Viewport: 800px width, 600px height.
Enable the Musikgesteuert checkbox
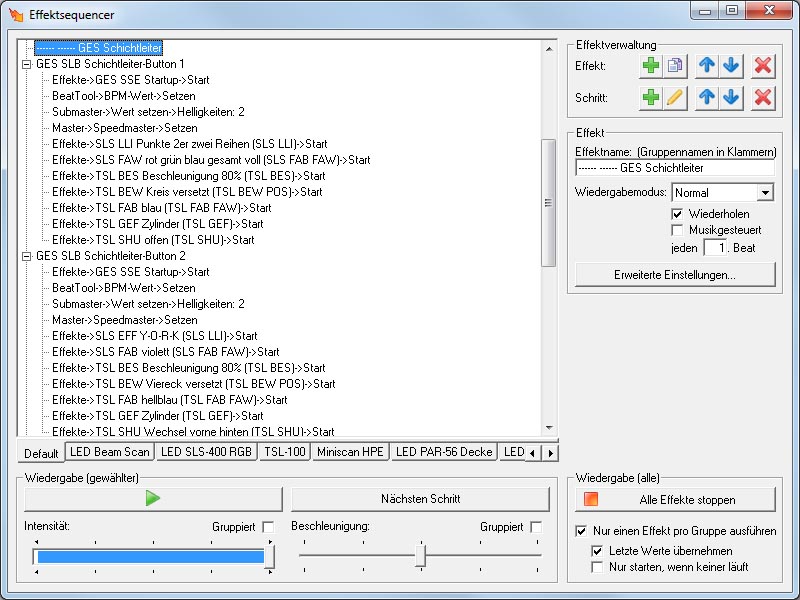coord(678,231)
